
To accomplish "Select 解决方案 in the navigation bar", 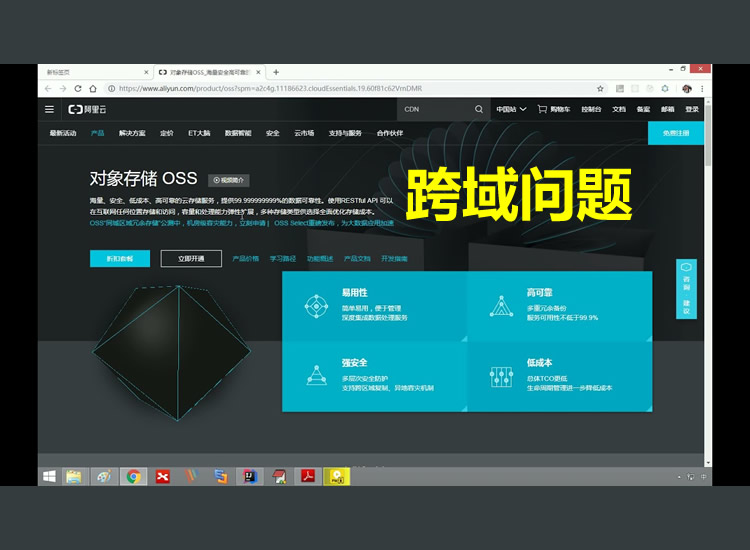I will point(132,132).
